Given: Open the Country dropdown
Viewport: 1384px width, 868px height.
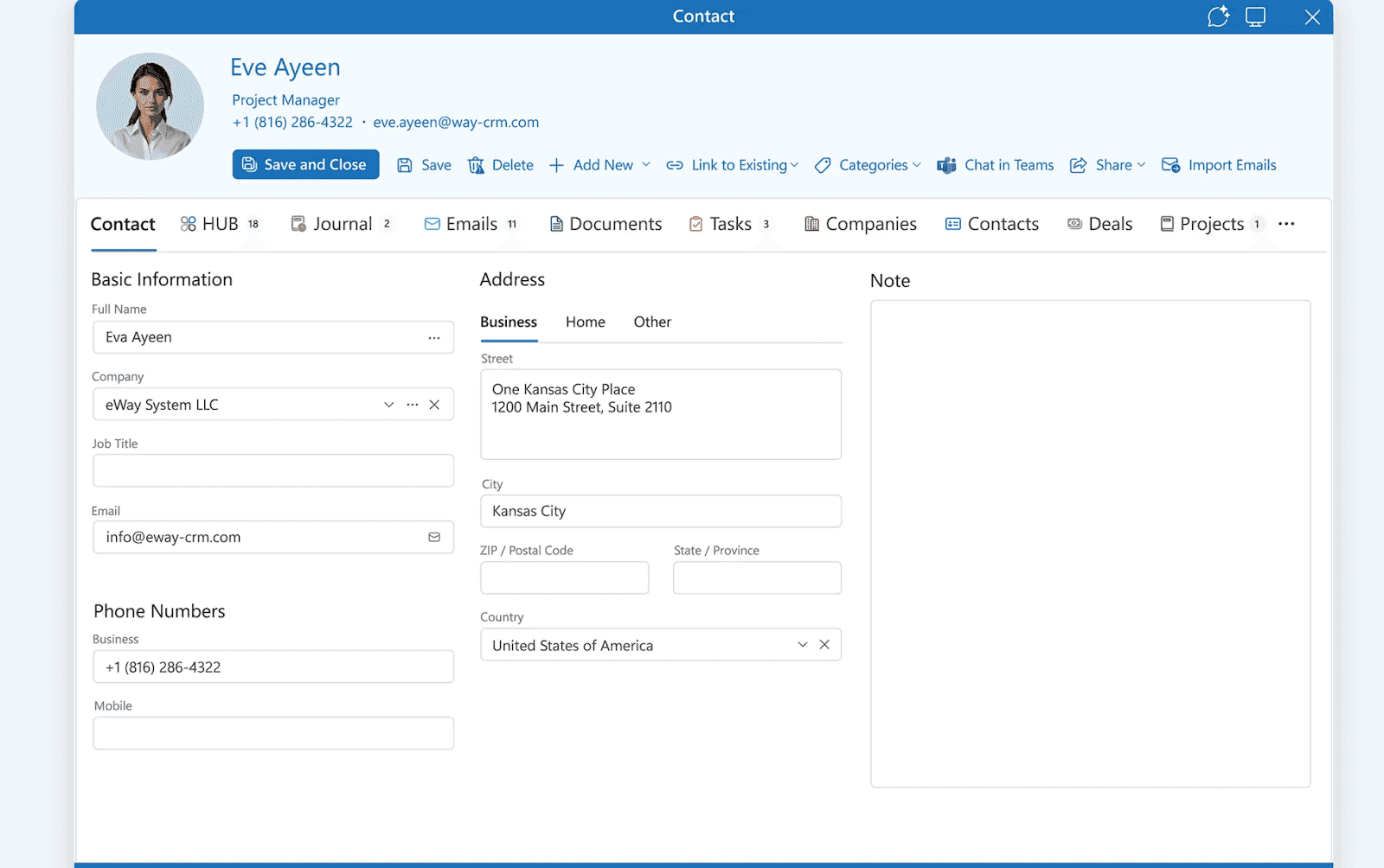Looking at the screenshot, I should [802, 644].
